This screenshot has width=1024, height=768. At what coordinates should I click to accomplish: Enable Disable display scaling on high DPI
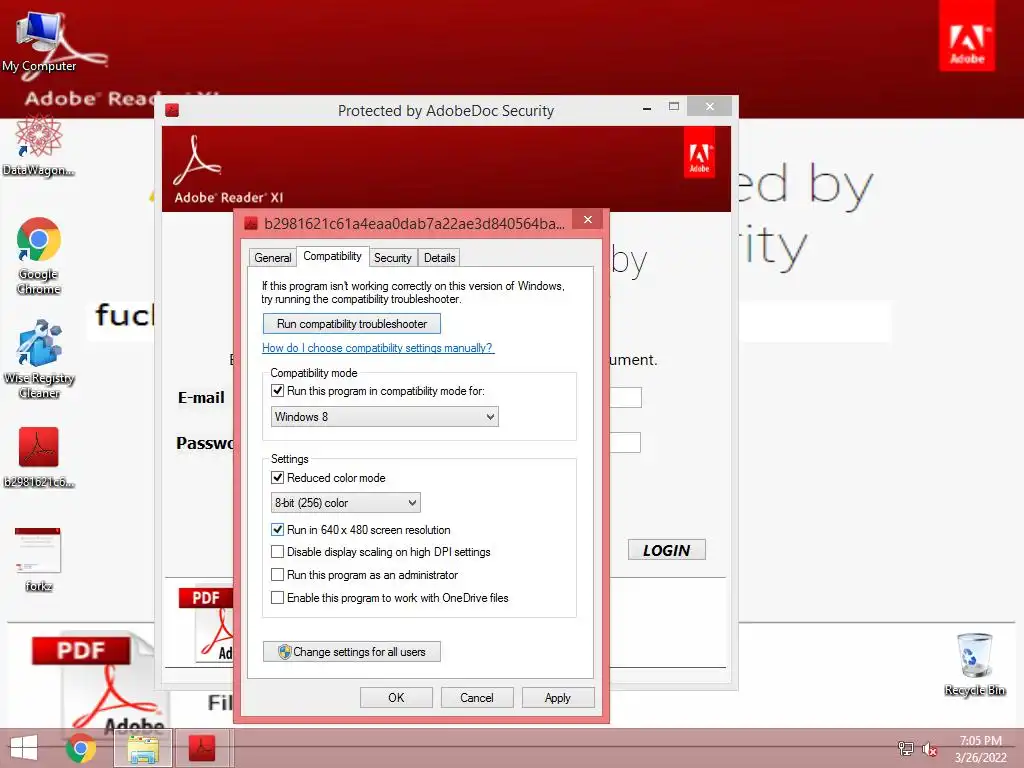278,552
